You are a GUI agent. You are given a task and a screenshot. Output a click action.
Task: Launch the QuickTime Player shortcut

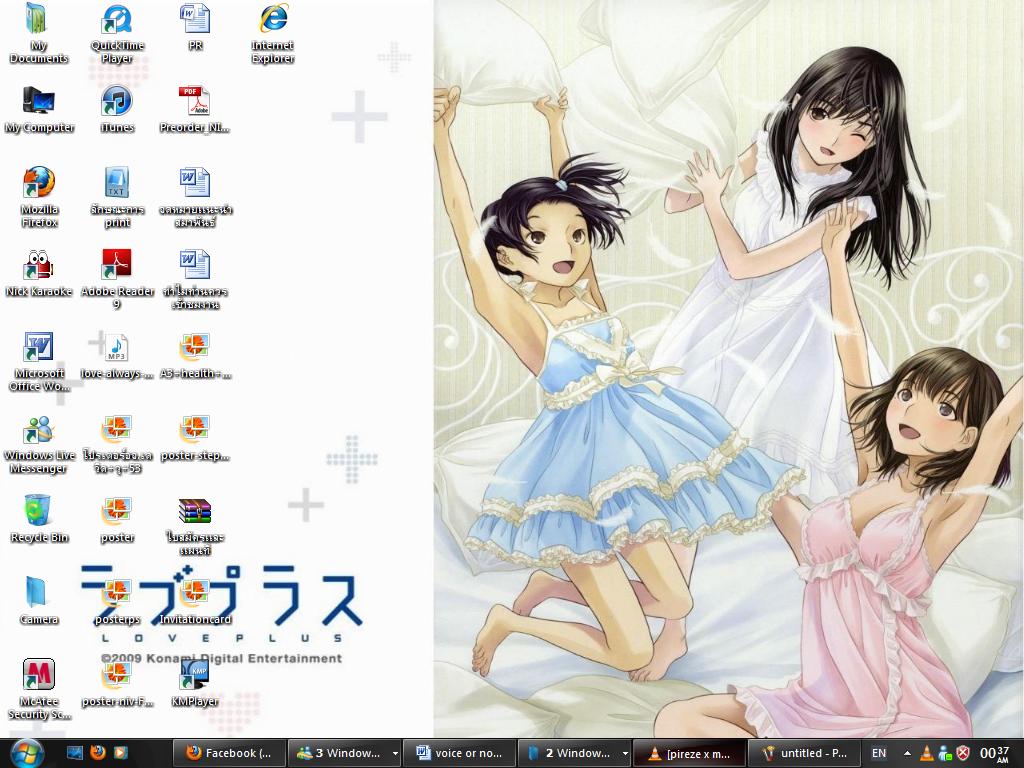117,33
